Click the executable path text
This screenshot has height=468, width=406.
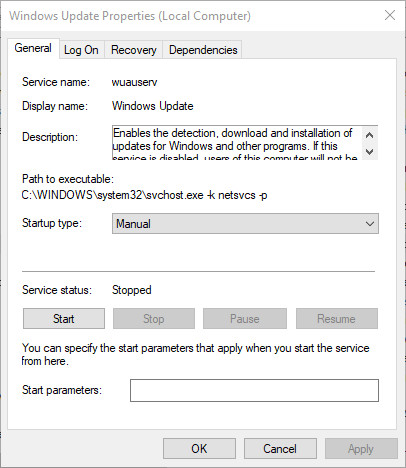click(144, 195)
